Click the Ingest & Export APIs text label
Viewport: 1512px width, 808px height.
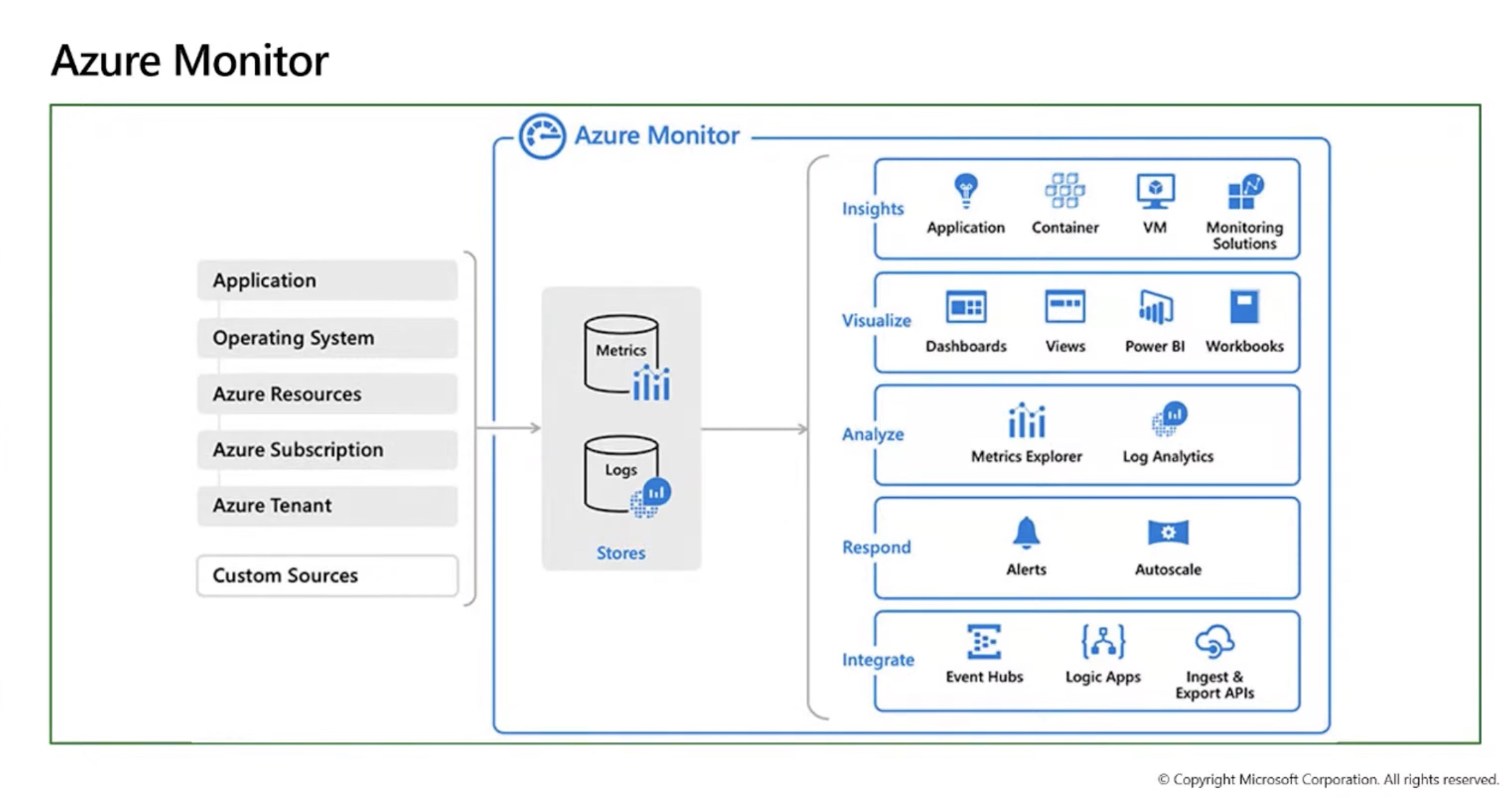point(1214,685)
